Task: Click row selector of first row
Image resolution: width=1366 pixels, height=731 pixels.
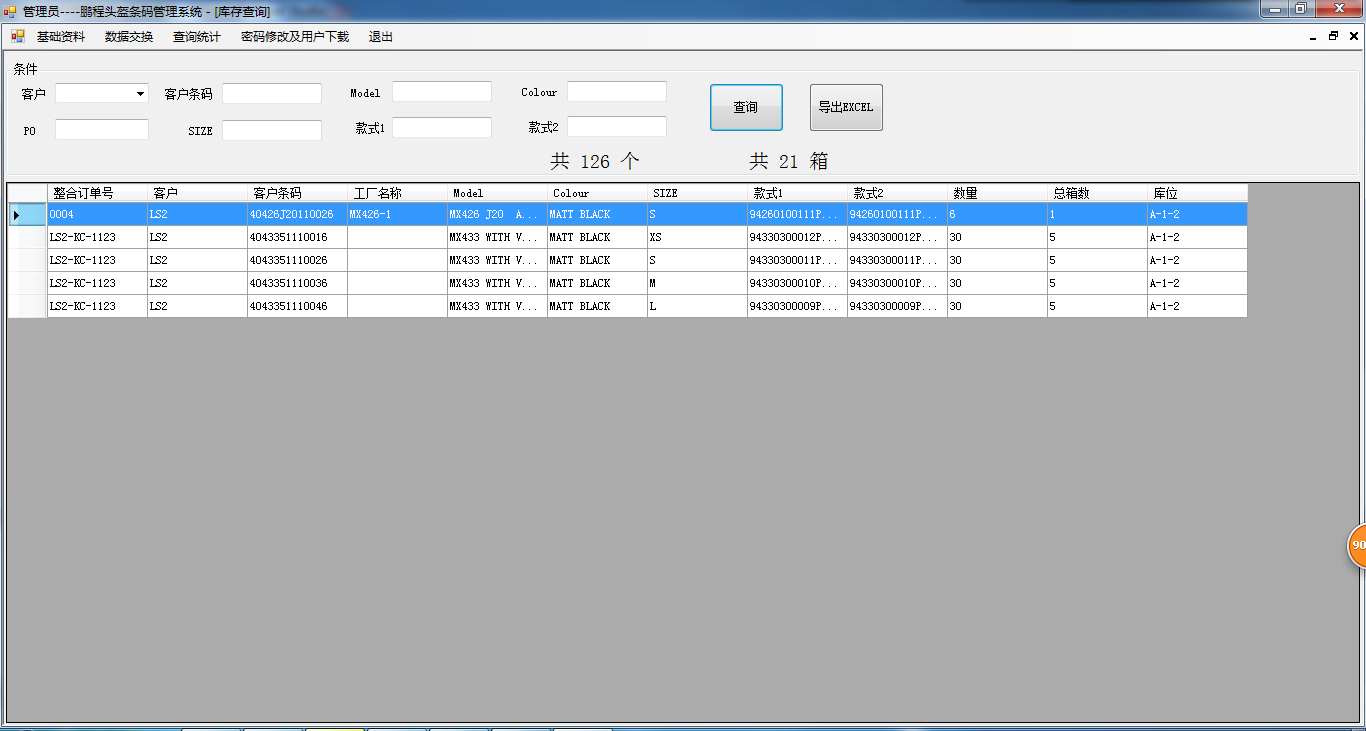Action: click(27, 214)
